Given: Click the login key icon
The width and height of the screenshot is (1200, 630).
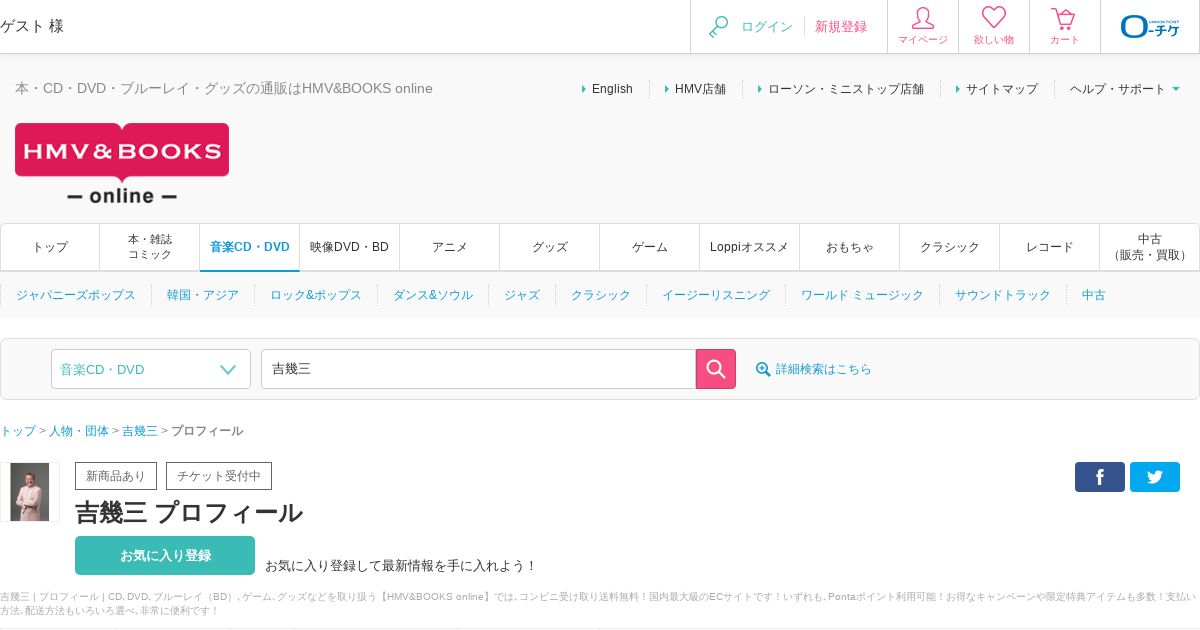Looking at the screenshot, I should coord(718,27).
